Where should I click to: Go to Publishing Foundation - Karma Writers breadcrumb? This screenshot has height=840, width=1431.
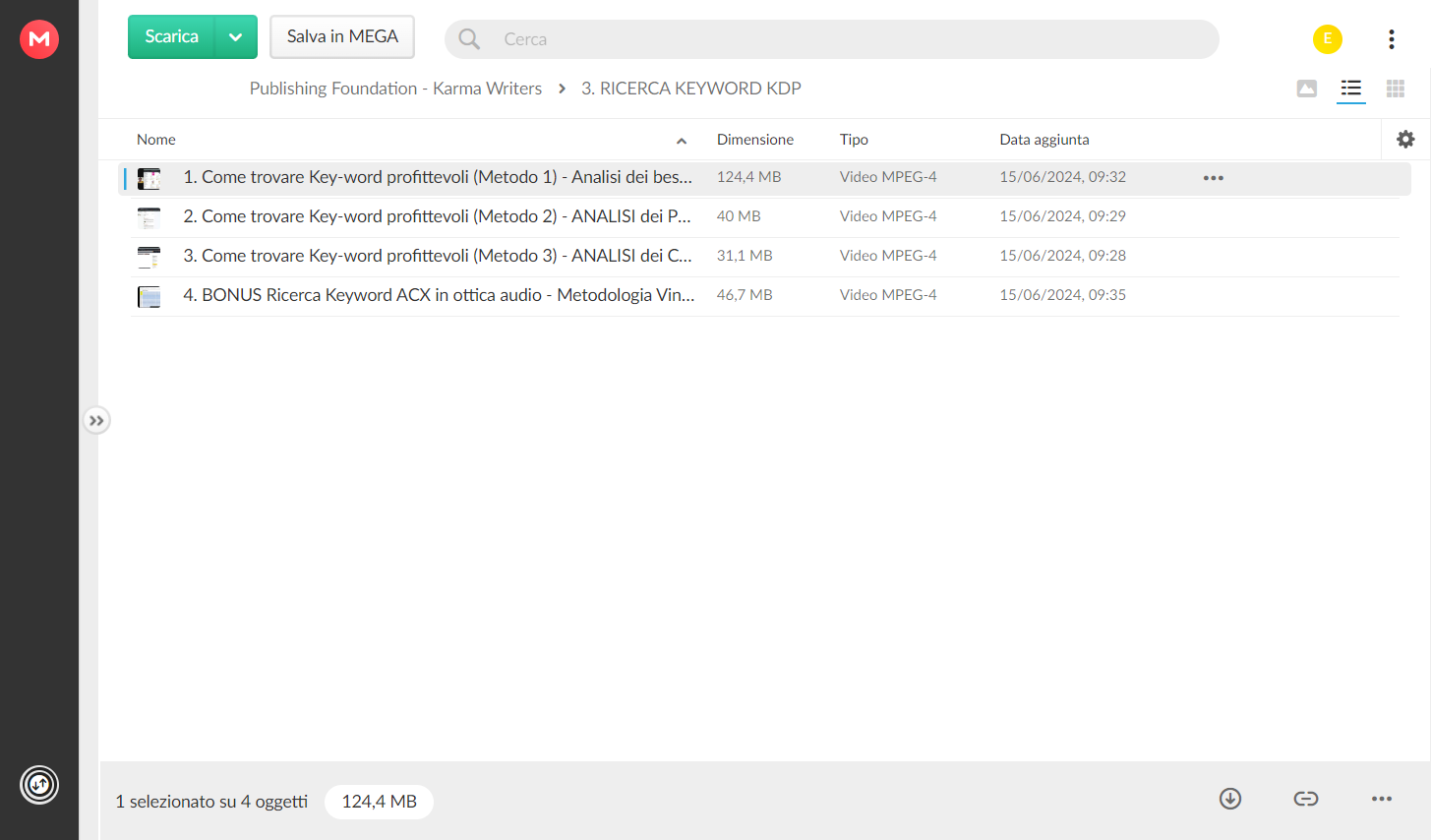coord(395,89)
